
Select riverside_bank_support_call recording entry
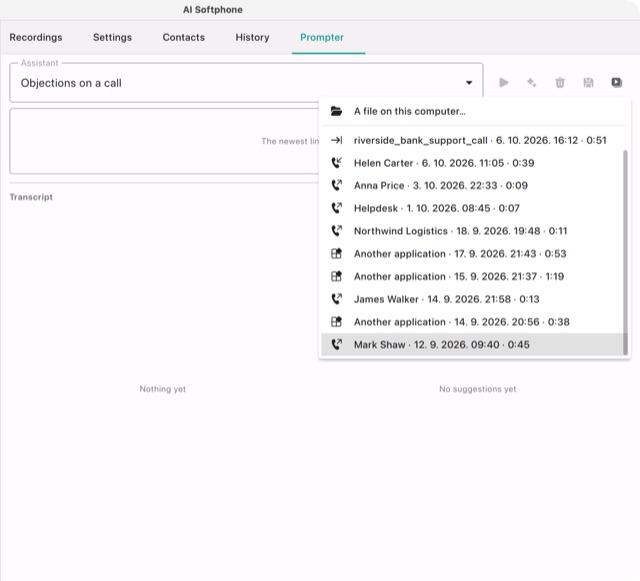tap(475, 140)
